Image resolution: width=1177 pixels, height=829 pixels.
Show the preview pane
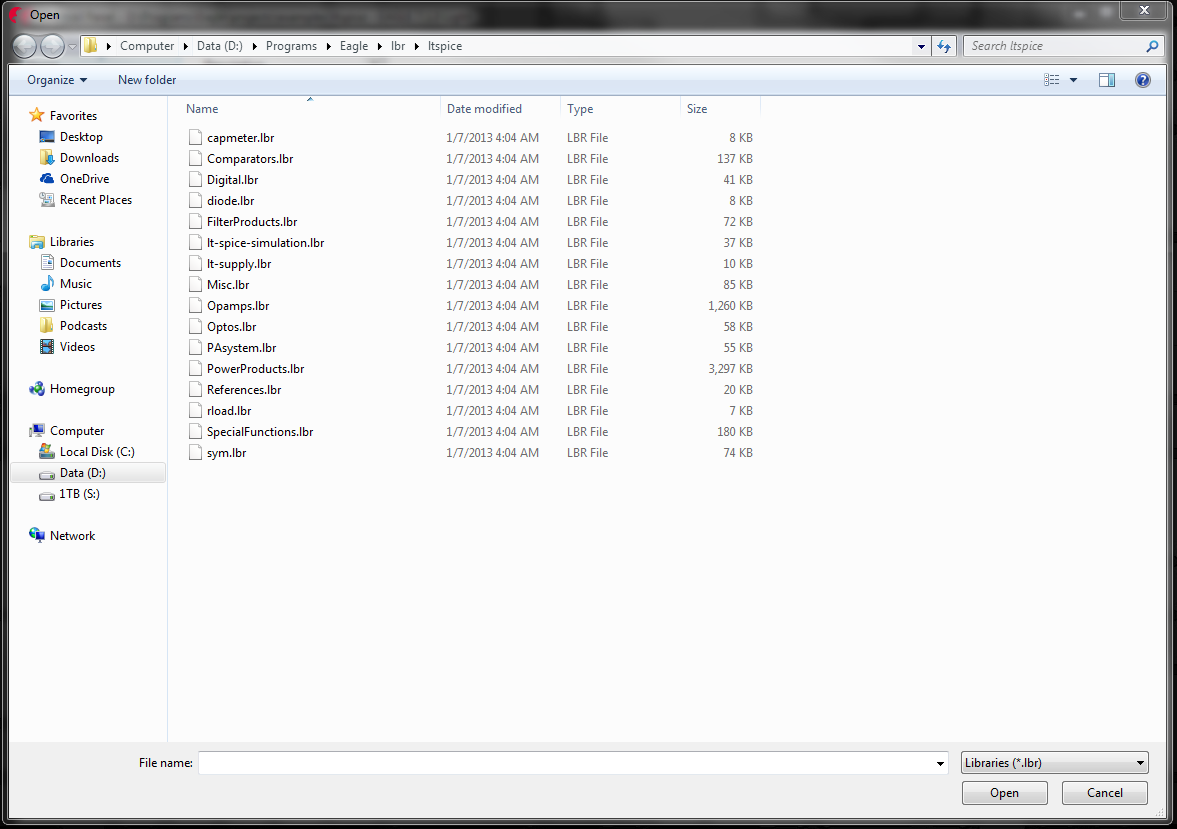tap(1106, 80)
